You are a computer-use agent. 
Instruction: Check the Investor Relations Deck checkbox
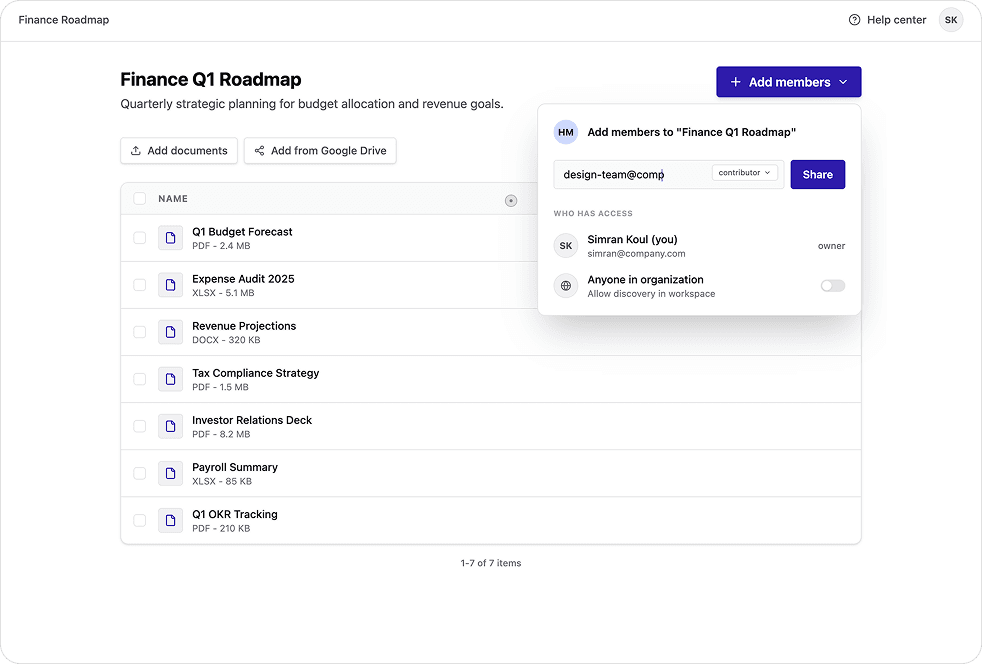[140, 426]
